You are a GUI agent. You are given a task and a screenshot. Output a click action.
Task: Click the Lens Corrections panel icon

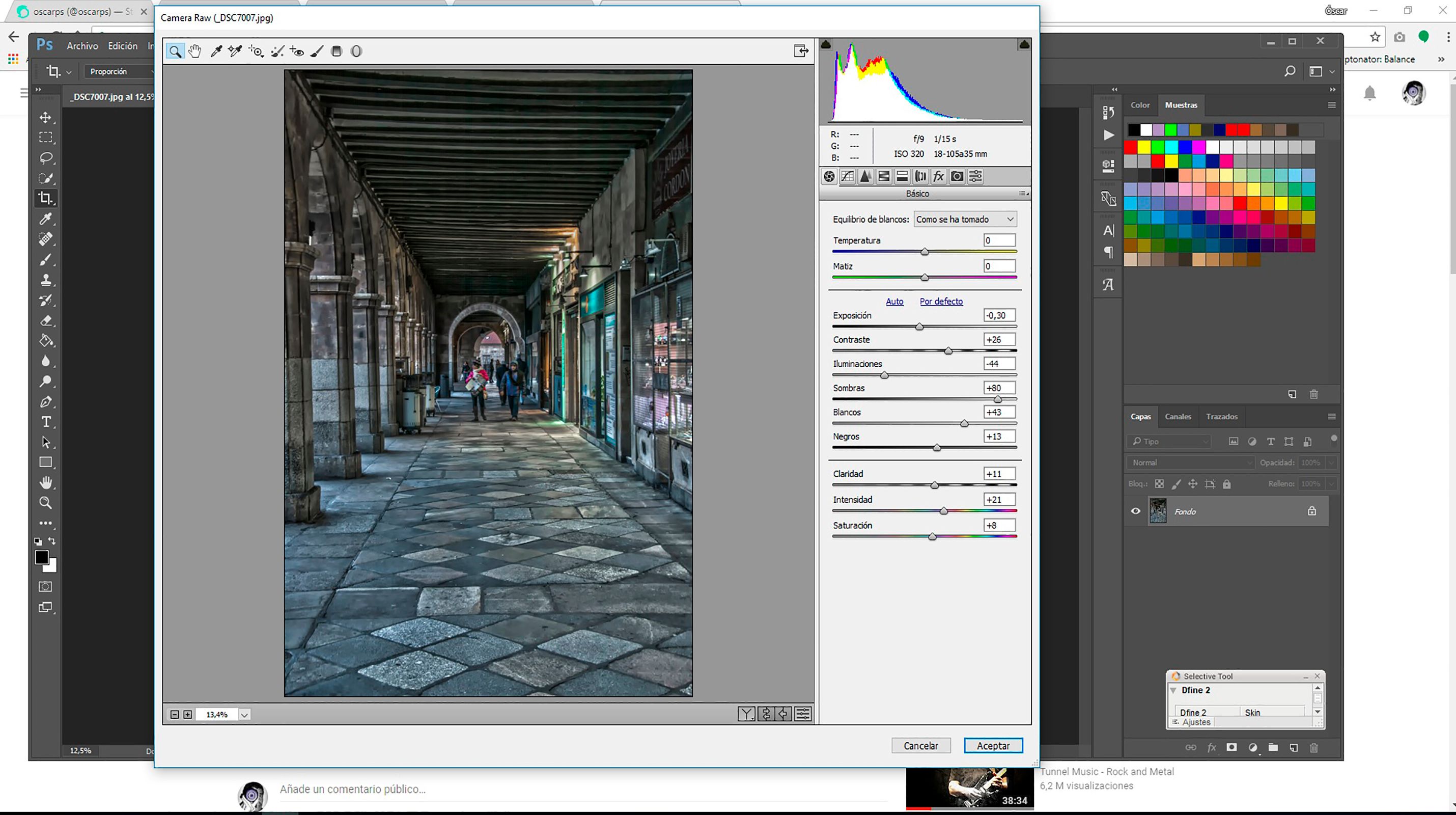click(x=920, y=176)
